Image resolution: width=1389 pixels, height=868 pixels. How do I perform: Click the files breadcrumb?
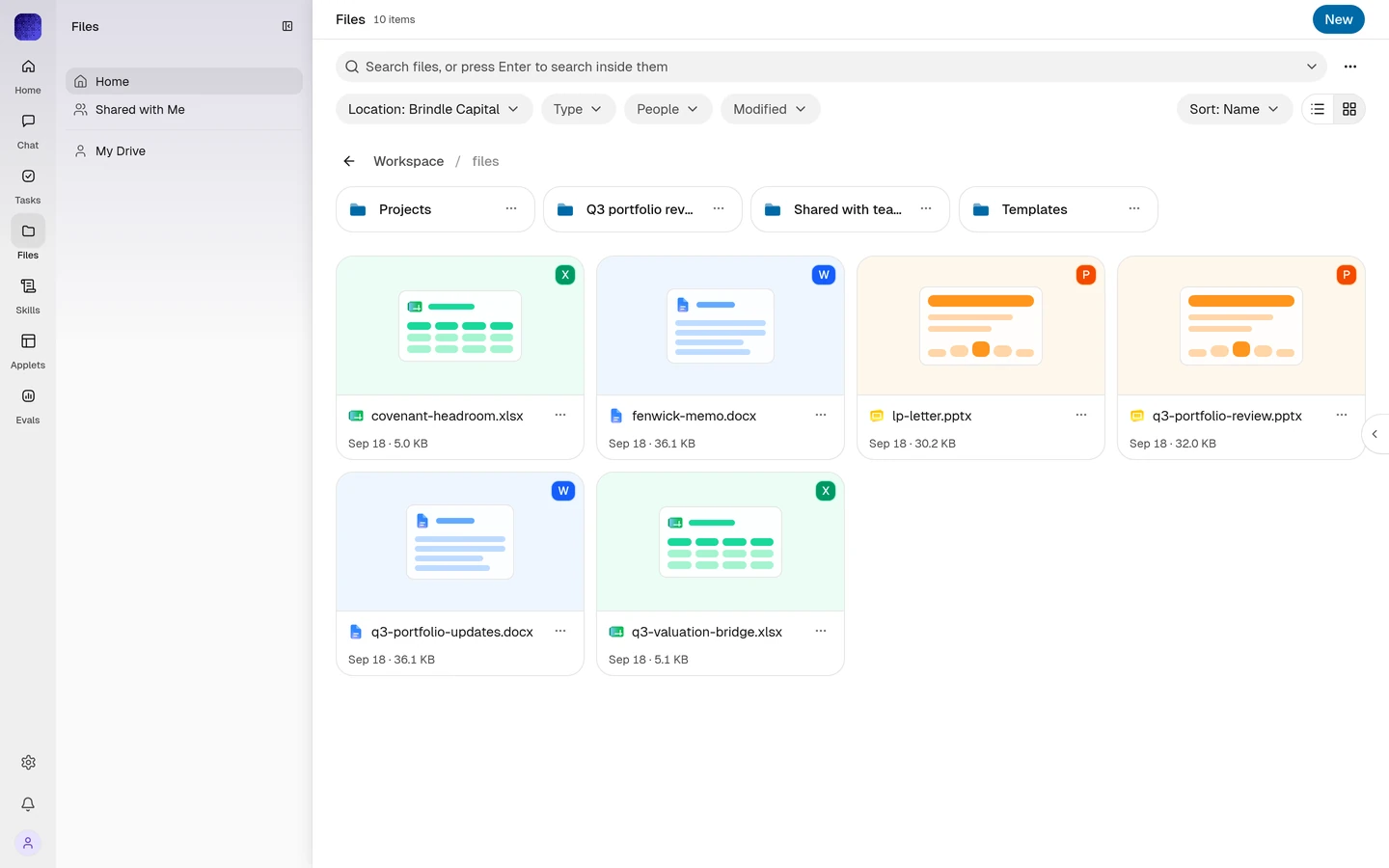pos(485,161)
